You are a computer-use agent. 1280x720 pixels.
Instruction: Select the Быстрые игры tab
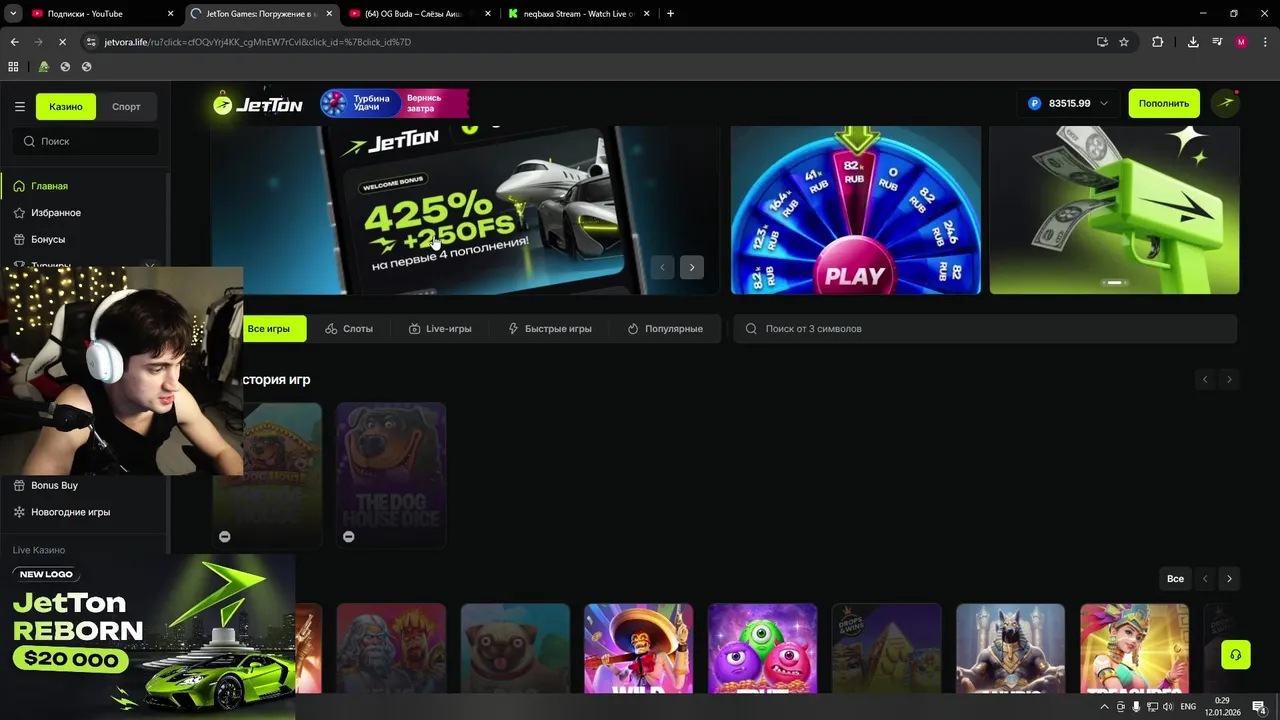550,328
